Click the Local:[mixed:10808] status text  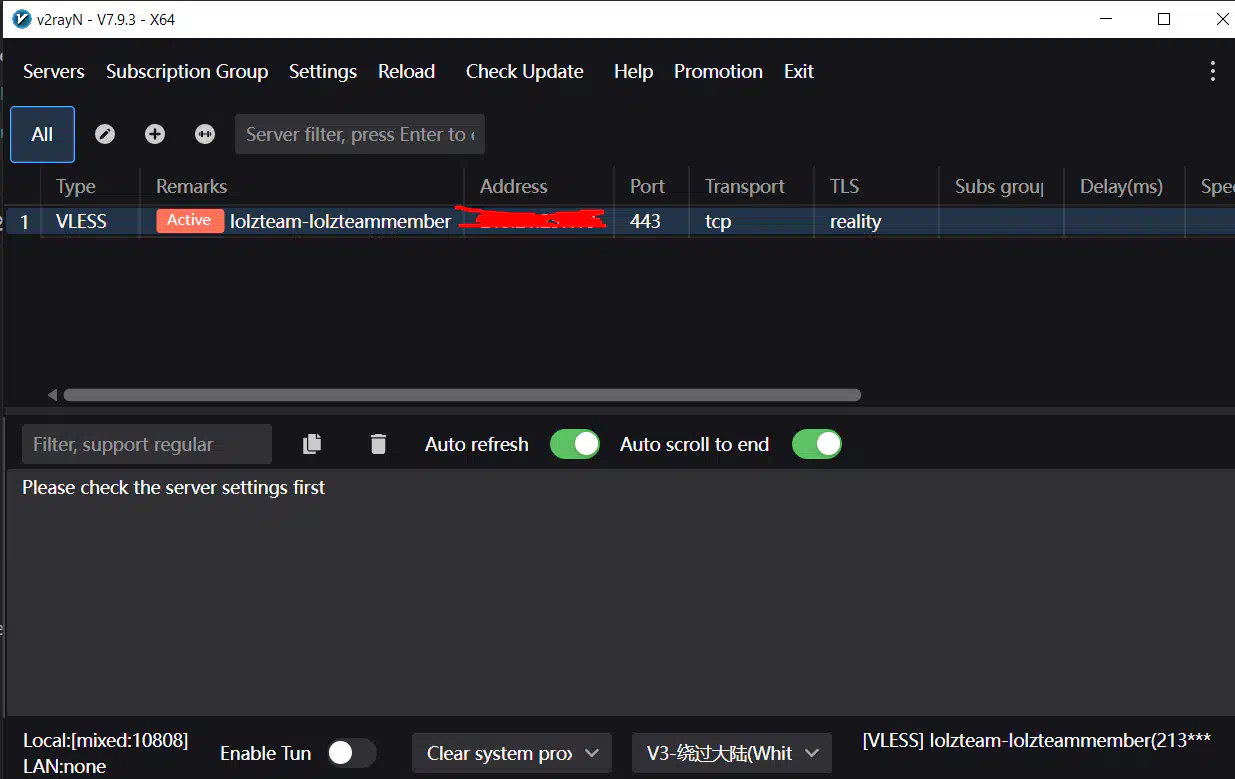[x=105, y=740]
